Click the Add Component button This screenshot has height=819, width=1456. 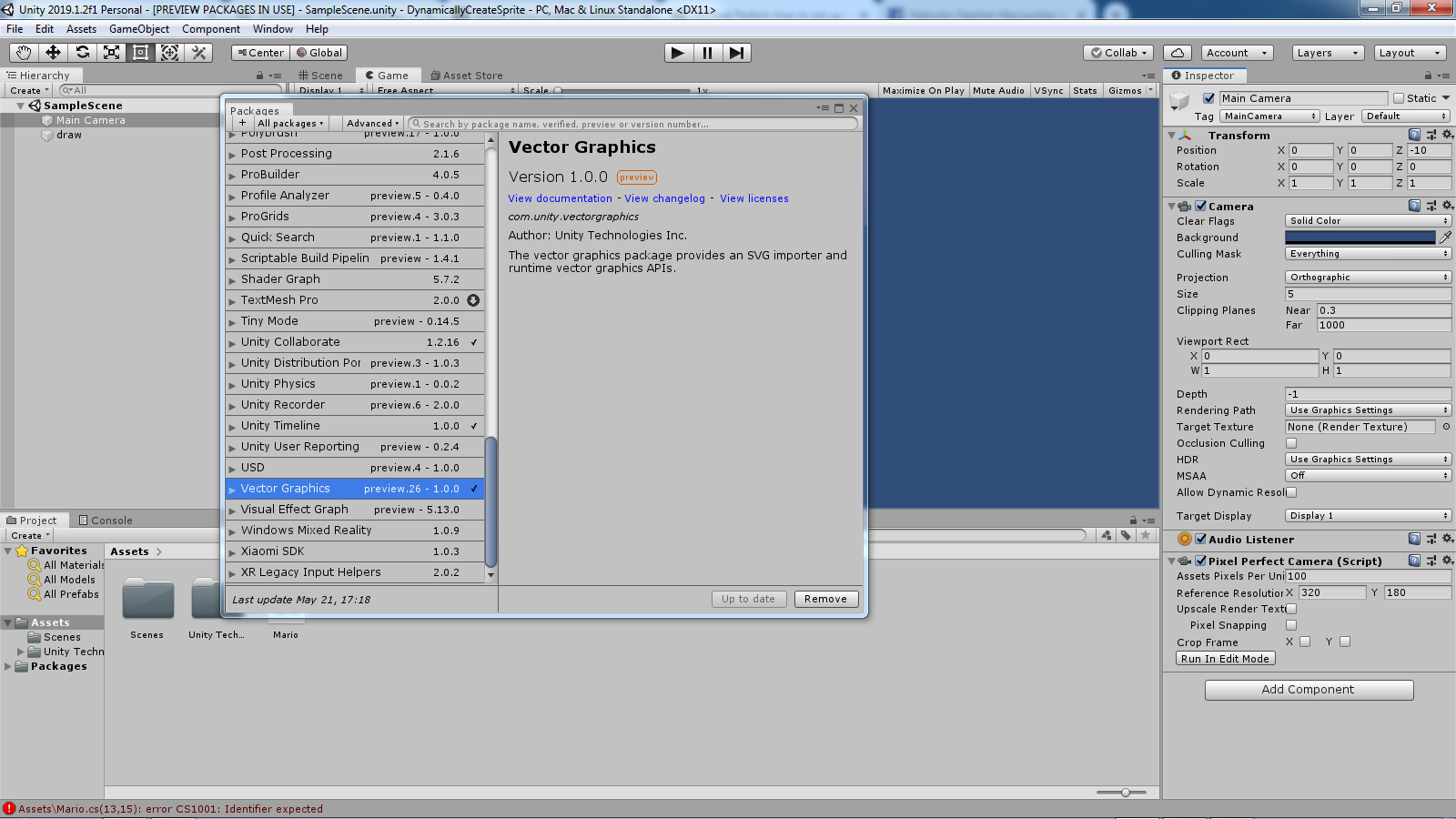tap(1309, 689)
